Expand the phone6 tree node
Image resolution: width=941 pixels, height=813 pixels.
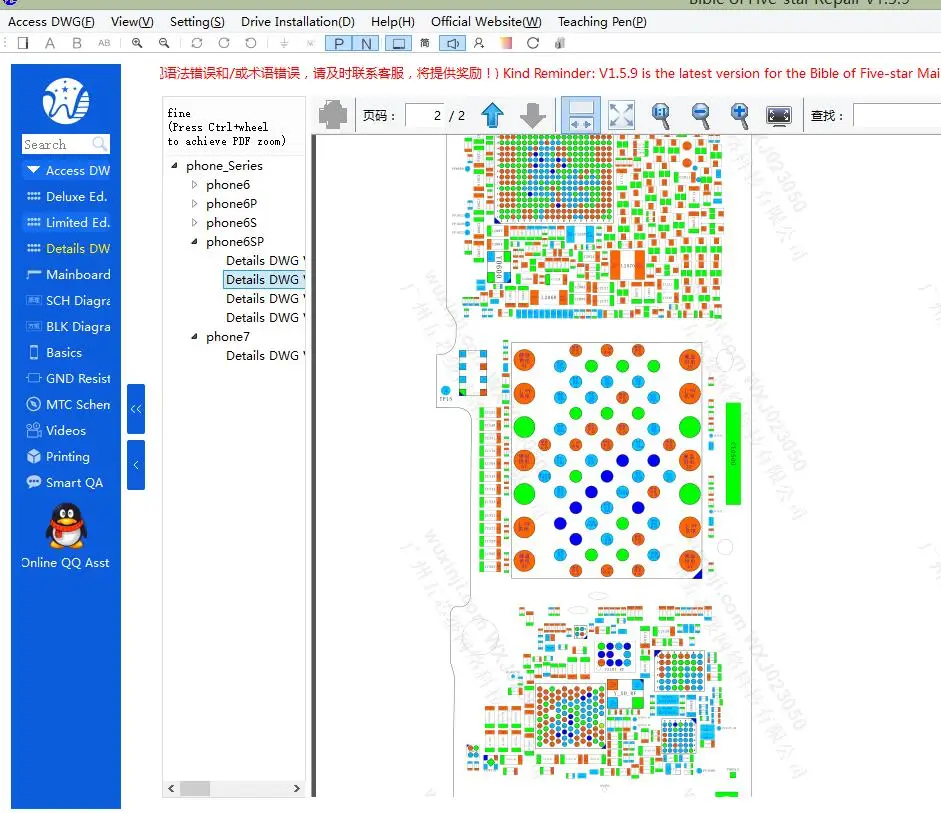tap(194, 184)
